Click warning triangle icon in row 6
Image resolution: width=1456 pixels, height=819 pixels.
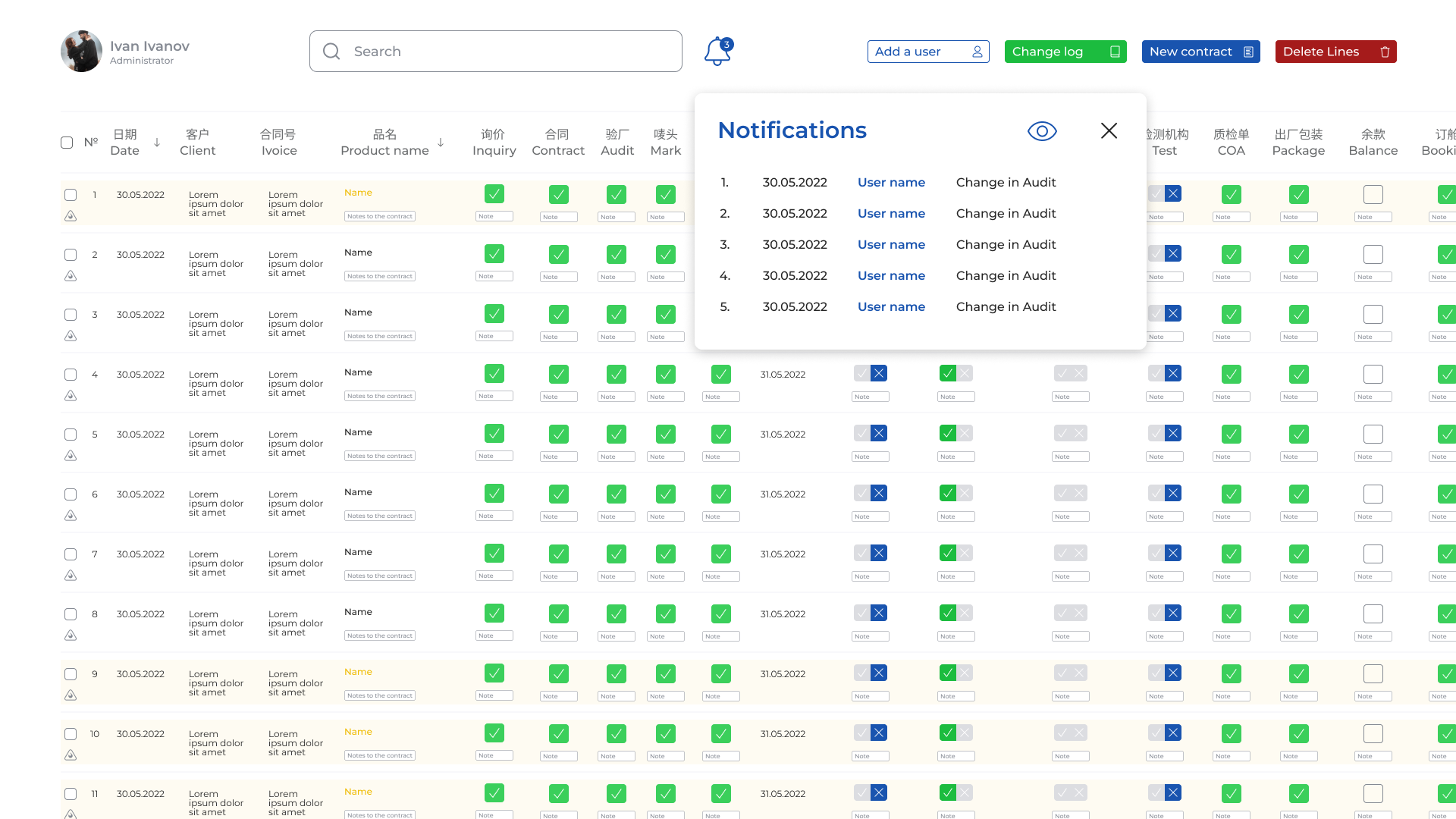[71, 516]
